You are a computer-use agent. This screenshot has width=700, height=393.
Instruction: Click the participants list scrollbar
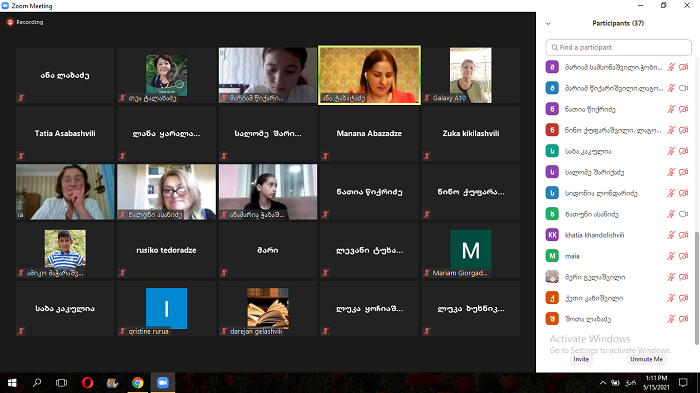point(696,288)
